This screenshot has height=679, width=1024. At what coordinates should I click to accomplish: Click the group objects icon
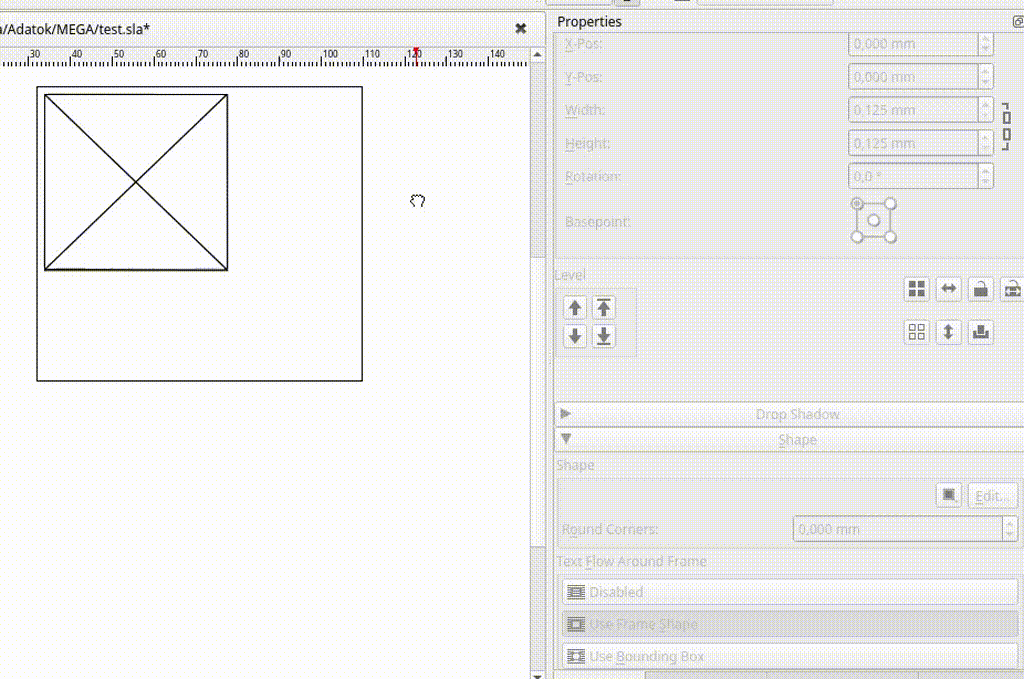pos(916,290)
